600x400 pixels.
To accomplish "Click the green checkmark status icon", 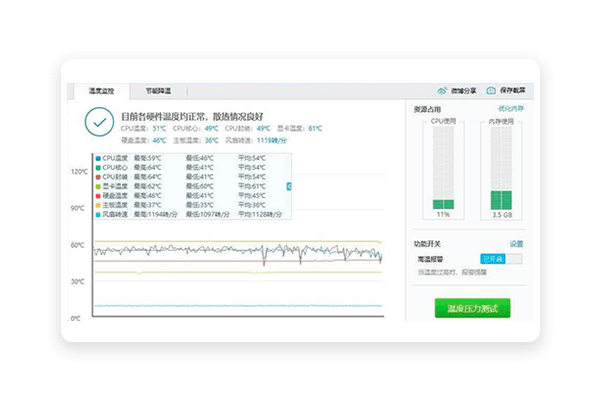I will tap(98, 121).
